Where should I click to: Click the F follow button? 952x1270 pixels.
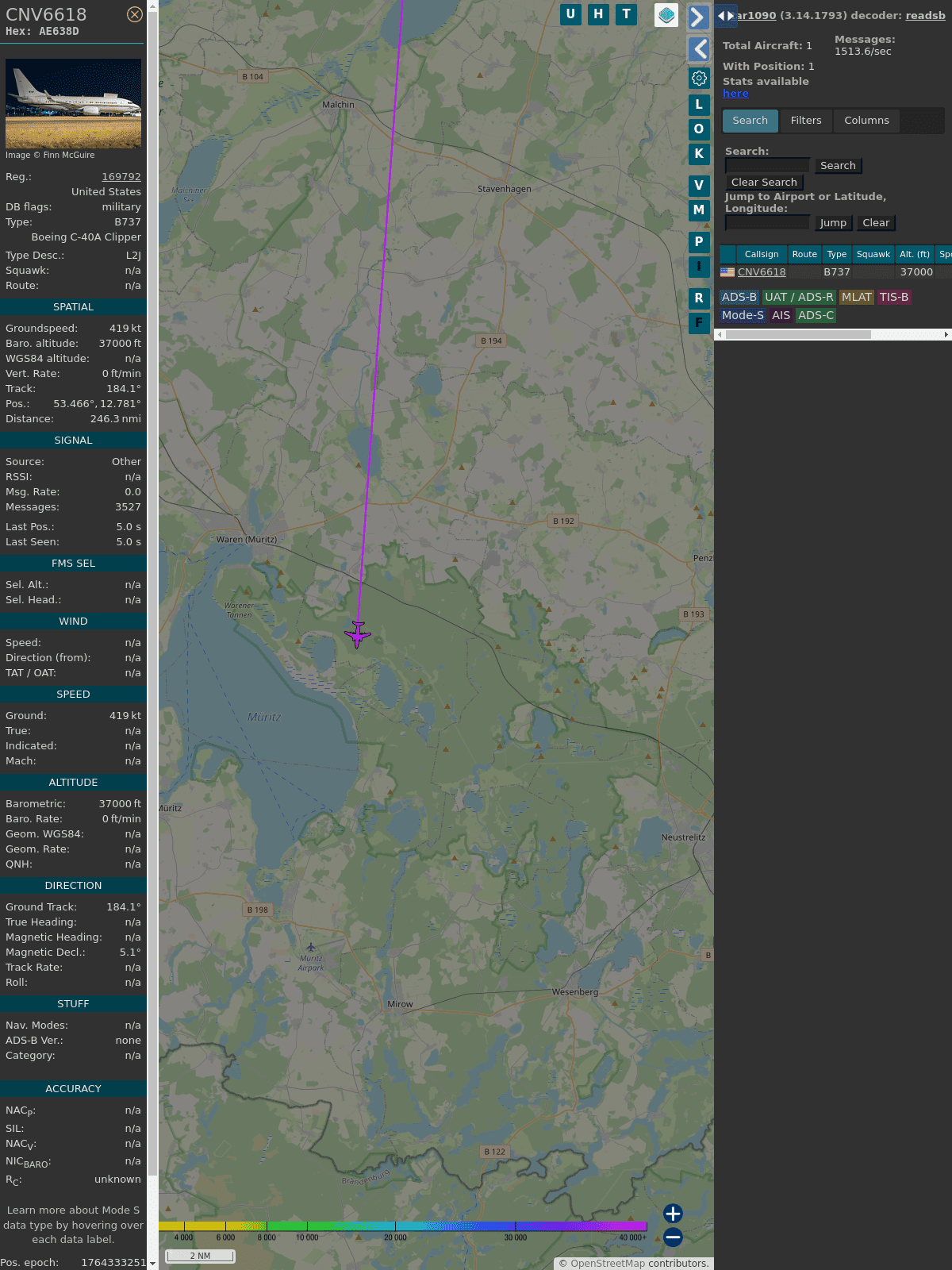point(699,323)
